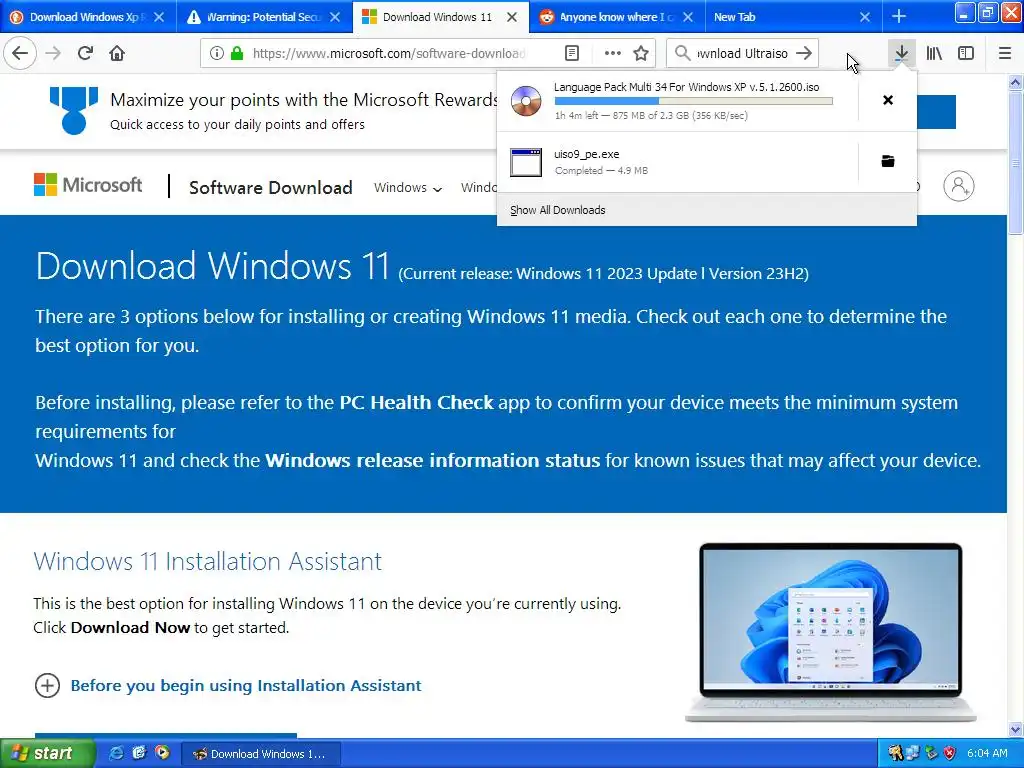Viewport: 1024px width, 768px height.
Task: Focus the URL address field
Action: click(x=389, y=53)
